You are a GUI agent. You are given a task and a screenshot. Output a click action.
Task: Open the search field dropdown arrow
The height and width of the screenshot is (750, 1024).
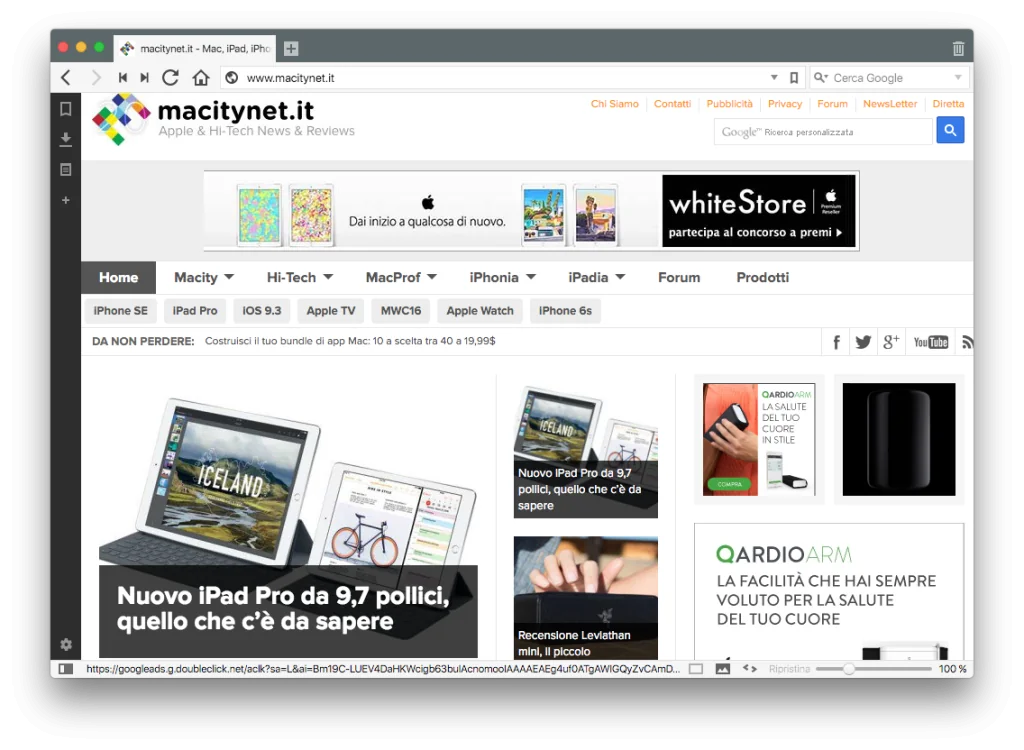pyautogui.click(x=958, y=77)
